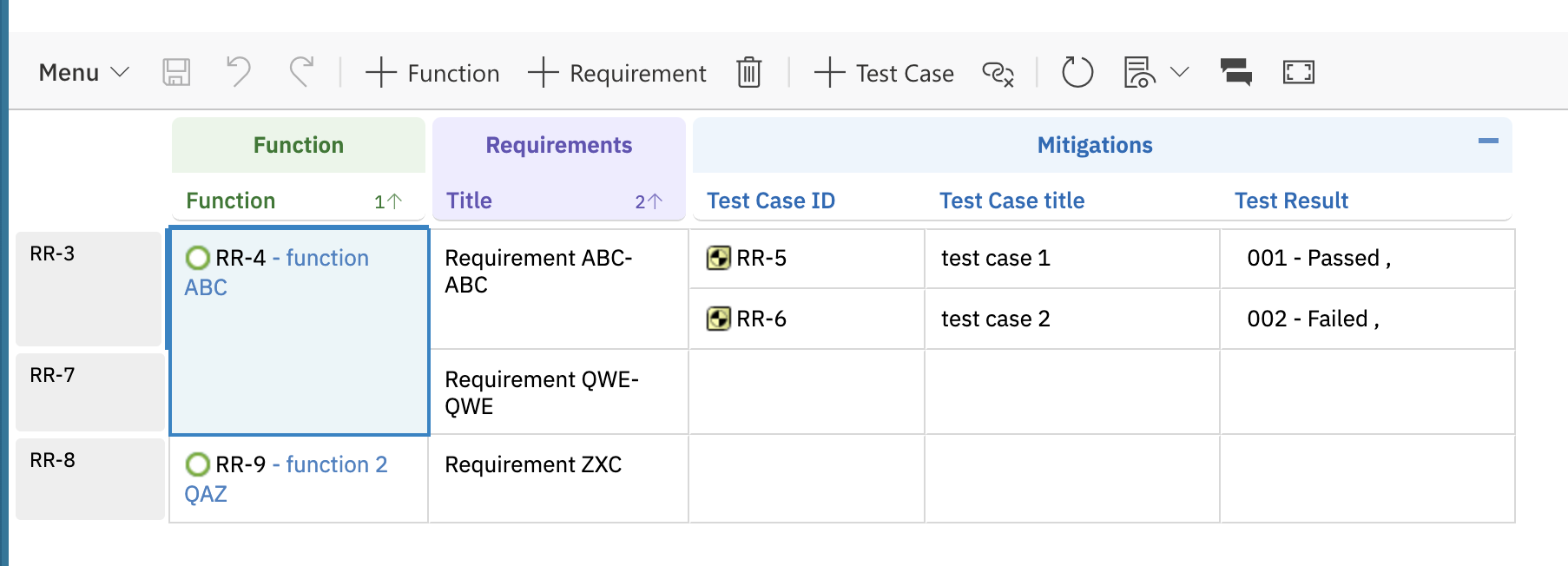Open the RR-9 function 2 QAZ link
This screenshot has width=1568, height=566.
coord(328,465)
